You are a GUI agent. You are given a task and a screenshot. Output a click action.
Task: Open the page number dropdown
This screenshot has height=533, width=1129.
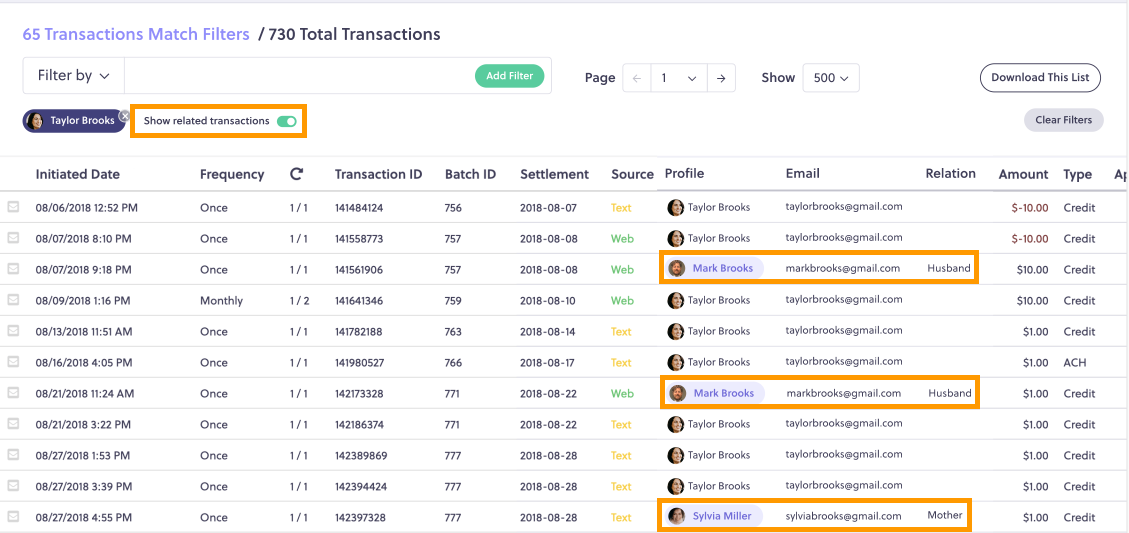(679, 78)
